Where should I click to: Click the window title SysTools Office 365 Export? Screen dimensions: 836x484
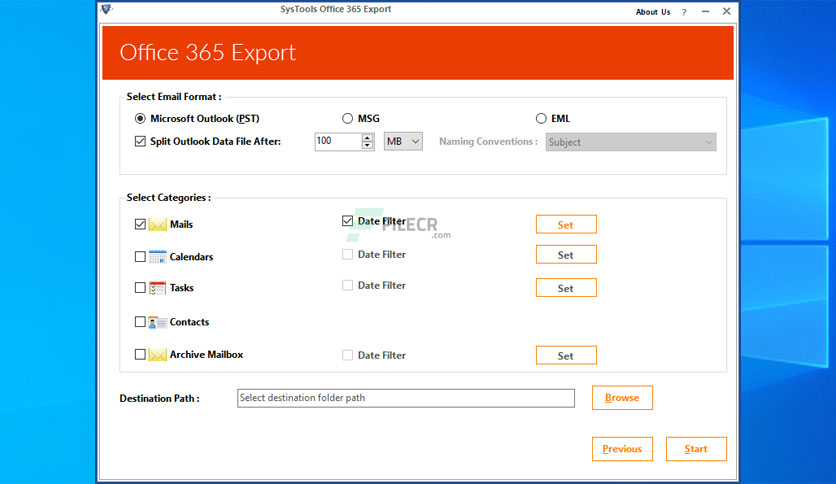336,9
